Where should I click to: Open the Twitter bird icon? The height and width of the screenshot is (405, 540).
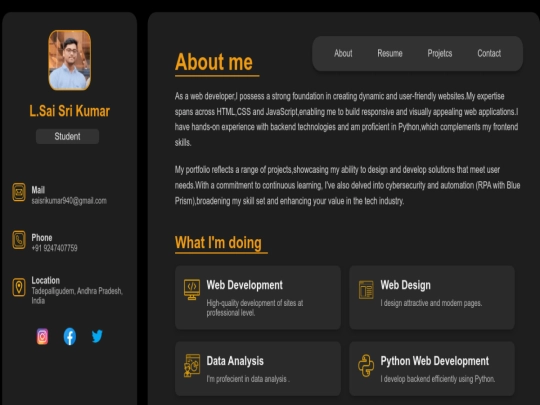click(97, 336)
